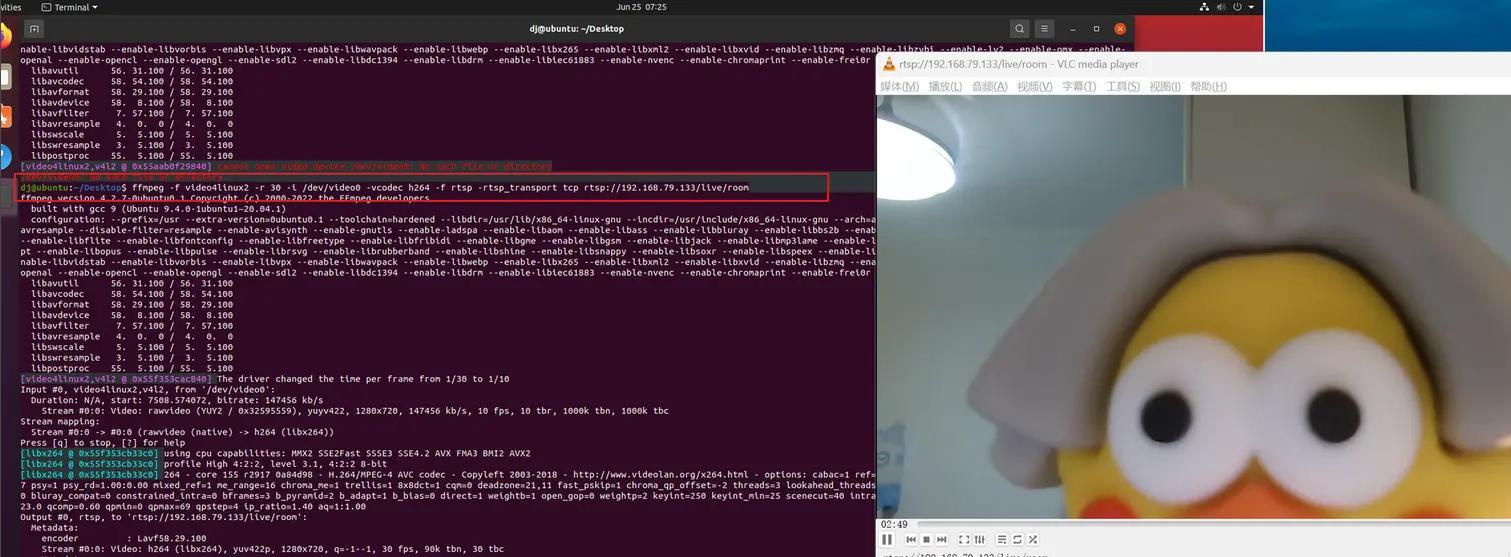This screenshot has width=1511, height=557.
Task: Open VLC 视图(I) View menu
Action: click(x=1165, y=86)
